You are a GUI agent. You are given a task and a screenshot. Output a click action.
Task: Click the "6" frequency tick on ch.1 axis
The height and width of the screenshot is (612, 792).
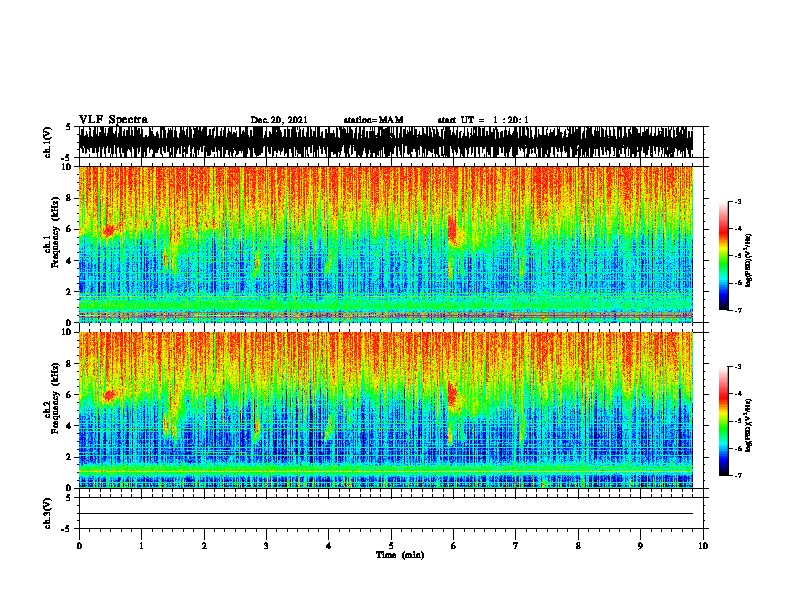point(70,229)
